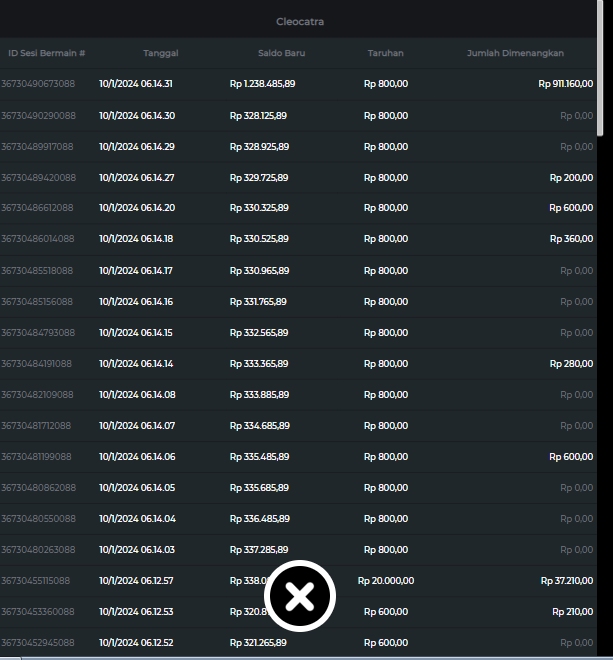Open the round played at 06.14.03
The image size is (613, 660).
(136, 550)
